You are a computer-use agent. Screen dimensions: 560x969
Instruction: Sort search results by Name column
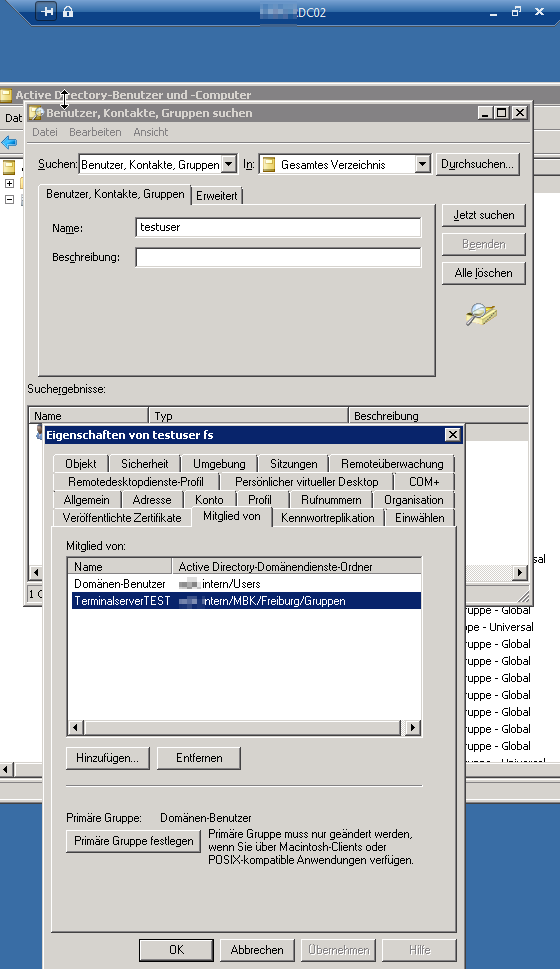tap(88, 415)
